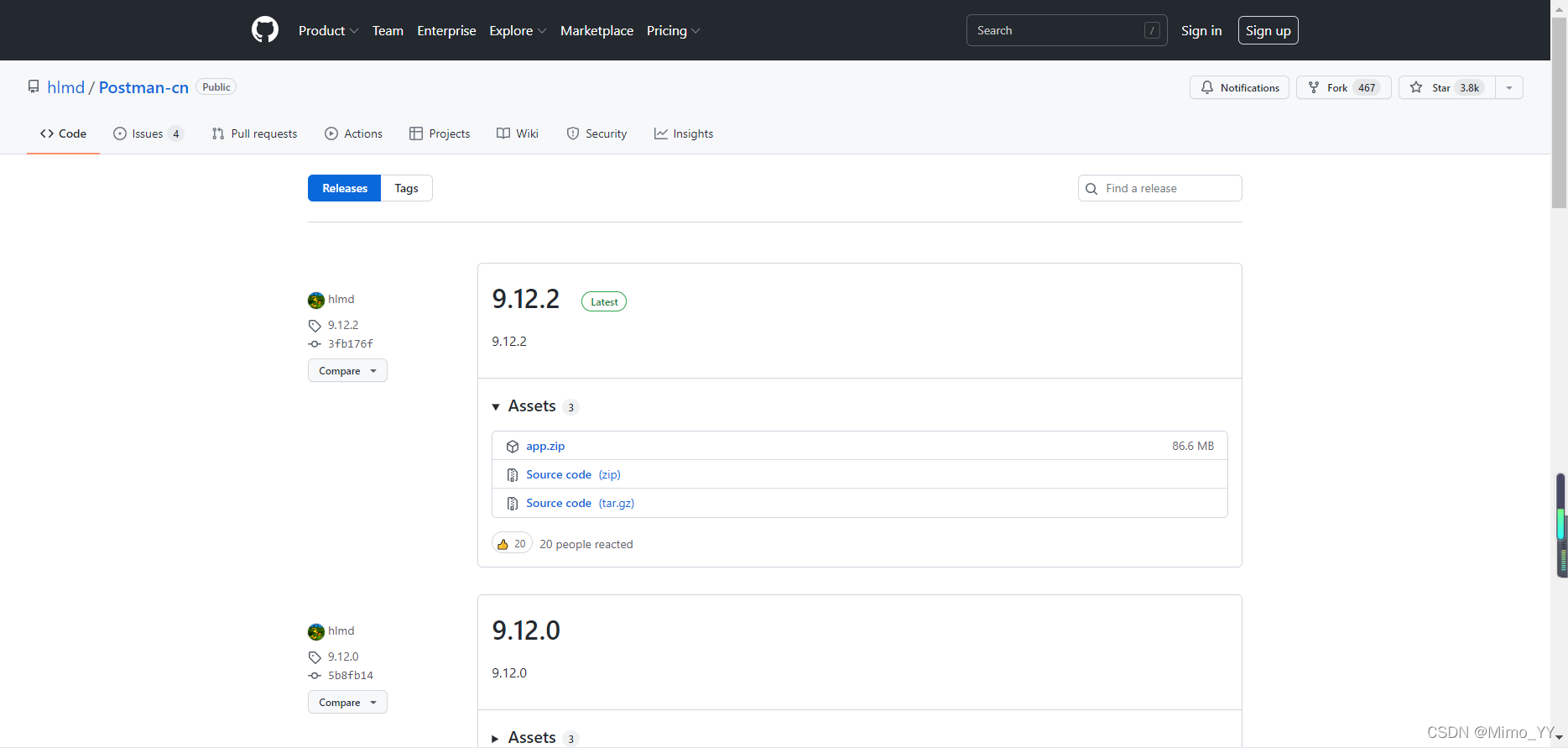Open the Issues tab
Viewport: 1568px width, 748px height.
148,133
